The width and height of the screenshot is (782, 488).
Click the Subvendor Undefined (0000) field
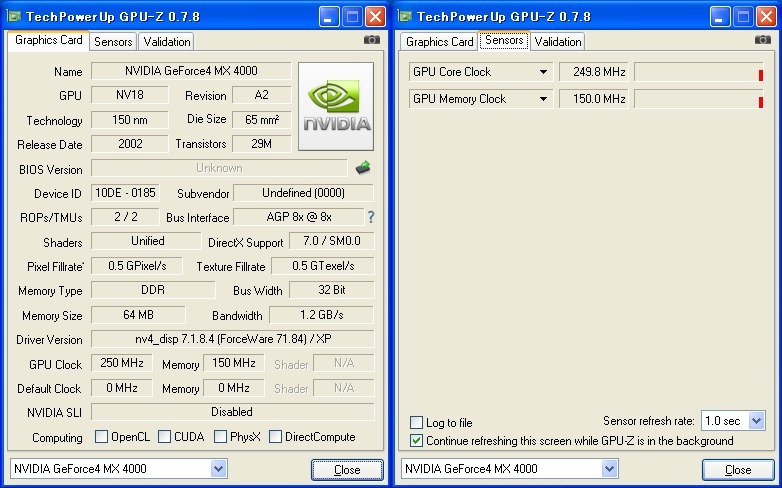click(303, 193)
